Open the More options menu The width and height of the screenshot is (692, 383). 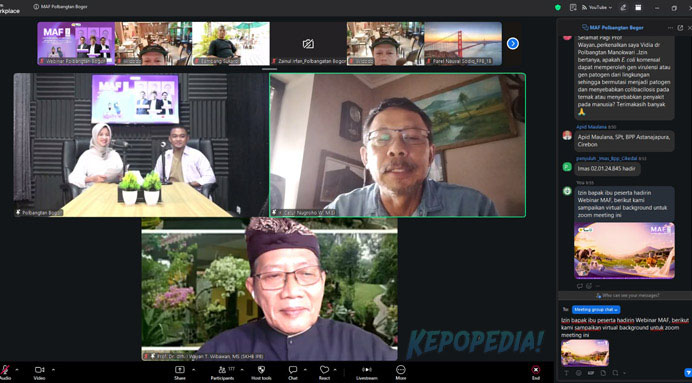[401, 372]
